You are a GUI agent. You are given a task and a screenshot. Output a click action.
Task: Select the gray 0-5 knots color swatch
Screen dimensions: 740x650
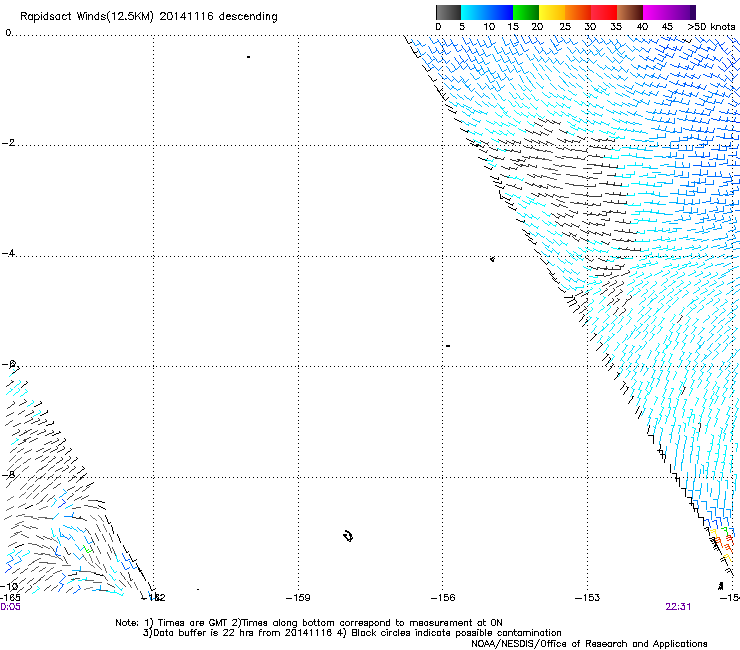pos(448,12)
